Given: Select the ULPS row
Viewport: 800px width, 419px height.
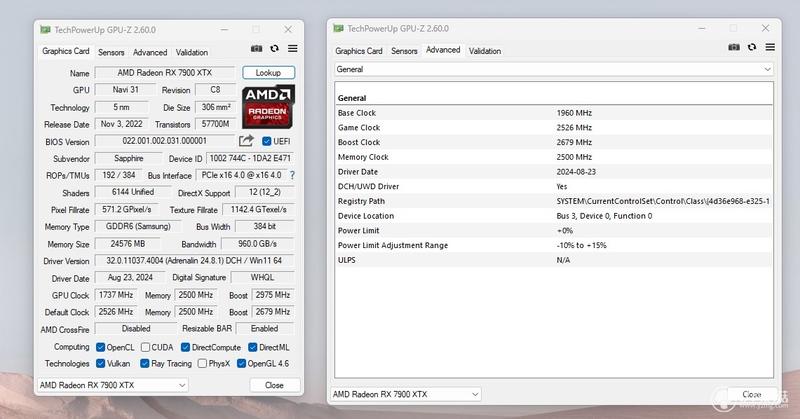Looking at the screenshot, I should point(554,260).
